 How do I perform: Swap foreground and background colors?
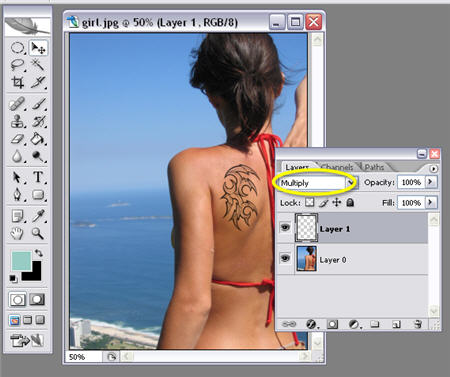[39, 253]
